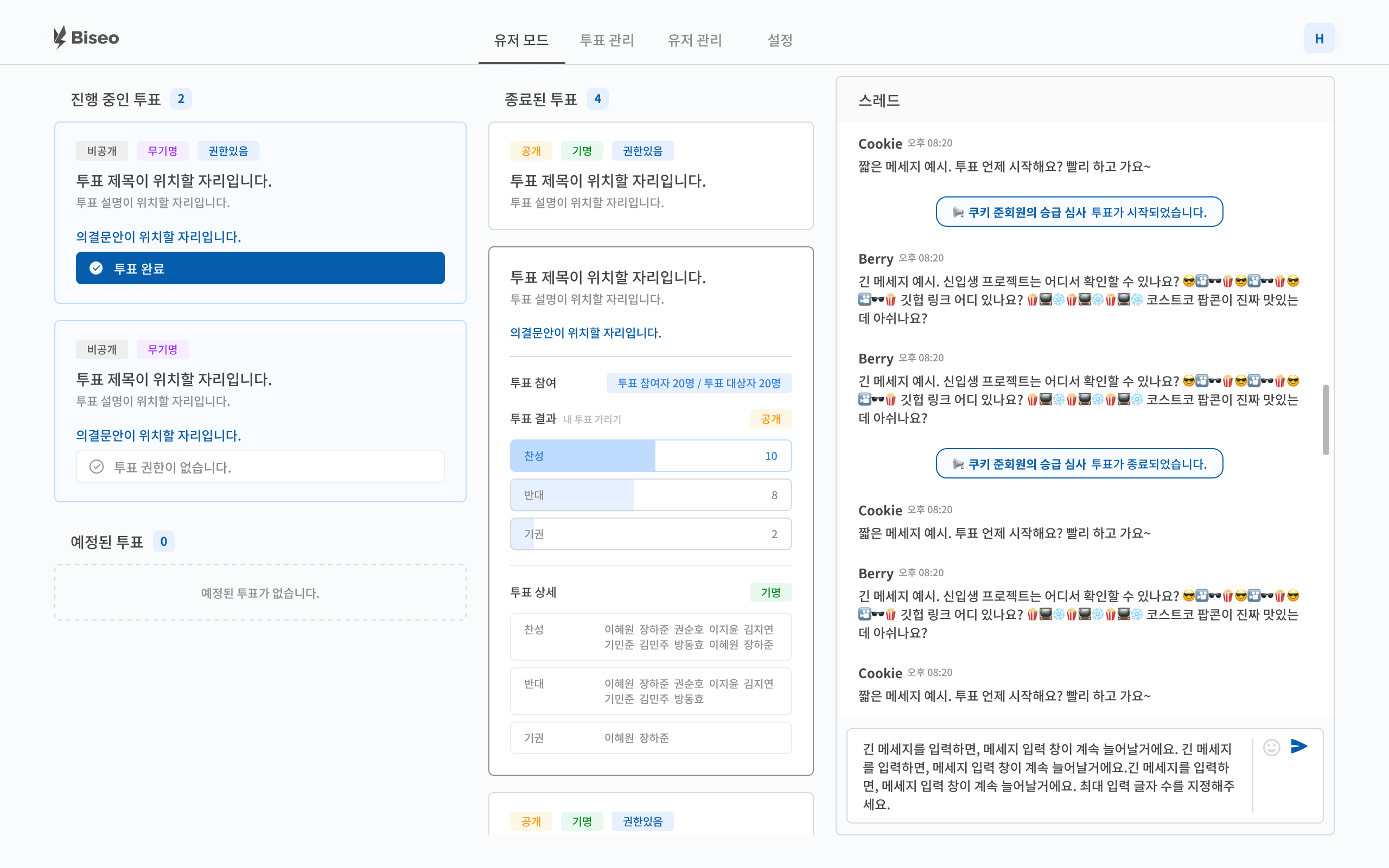Switch to the 투표 관리 tab

[x=607, y=40]
